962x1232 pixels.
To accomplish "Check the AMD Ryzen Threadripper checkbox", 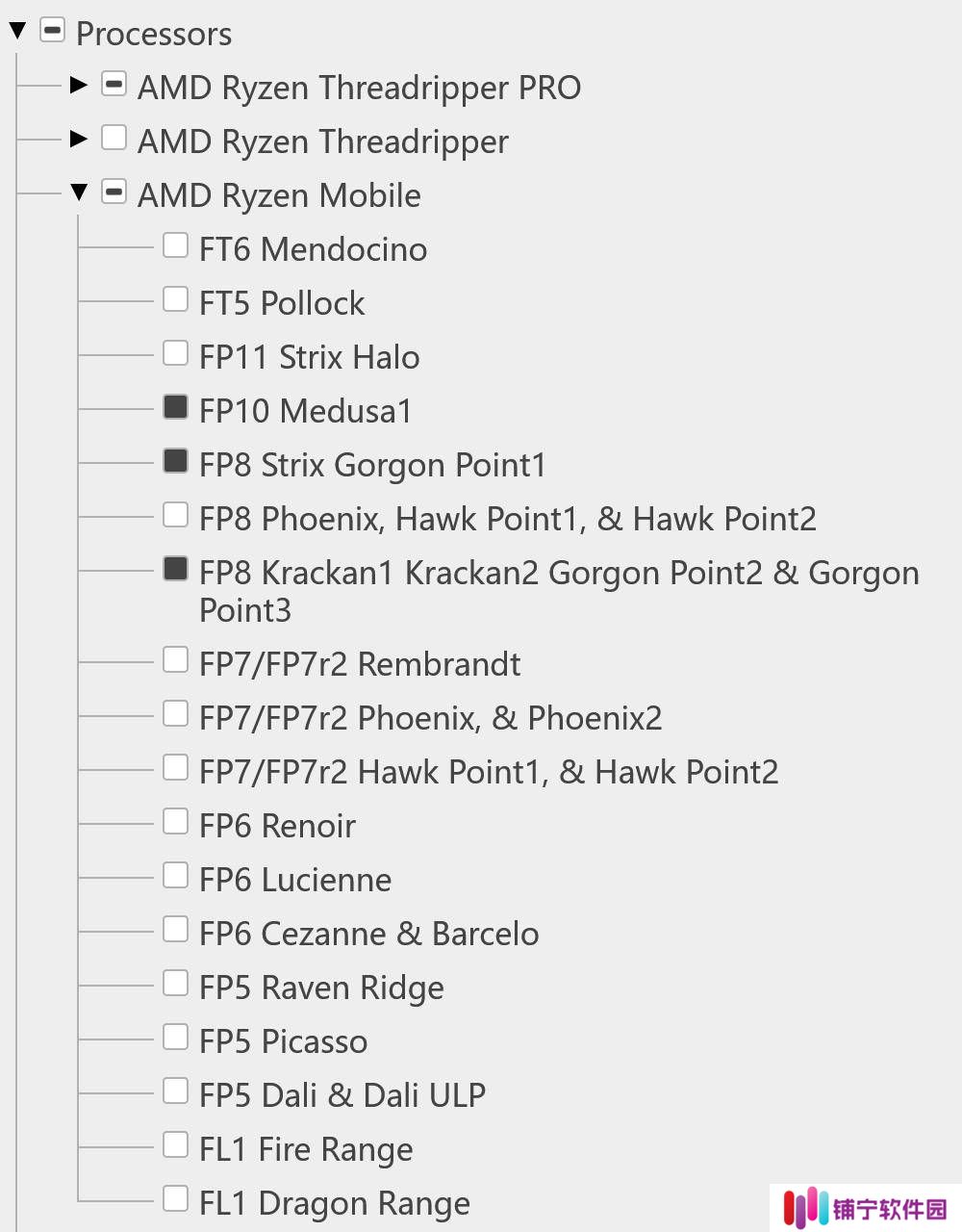I will click(x=114, y=138).
